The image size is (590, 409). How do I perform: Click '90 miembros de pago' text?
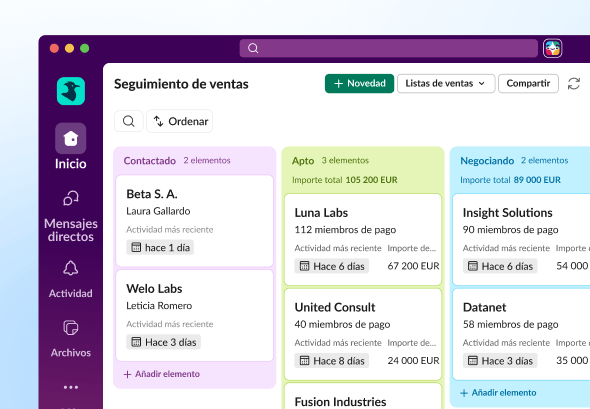tap(511, 230)
